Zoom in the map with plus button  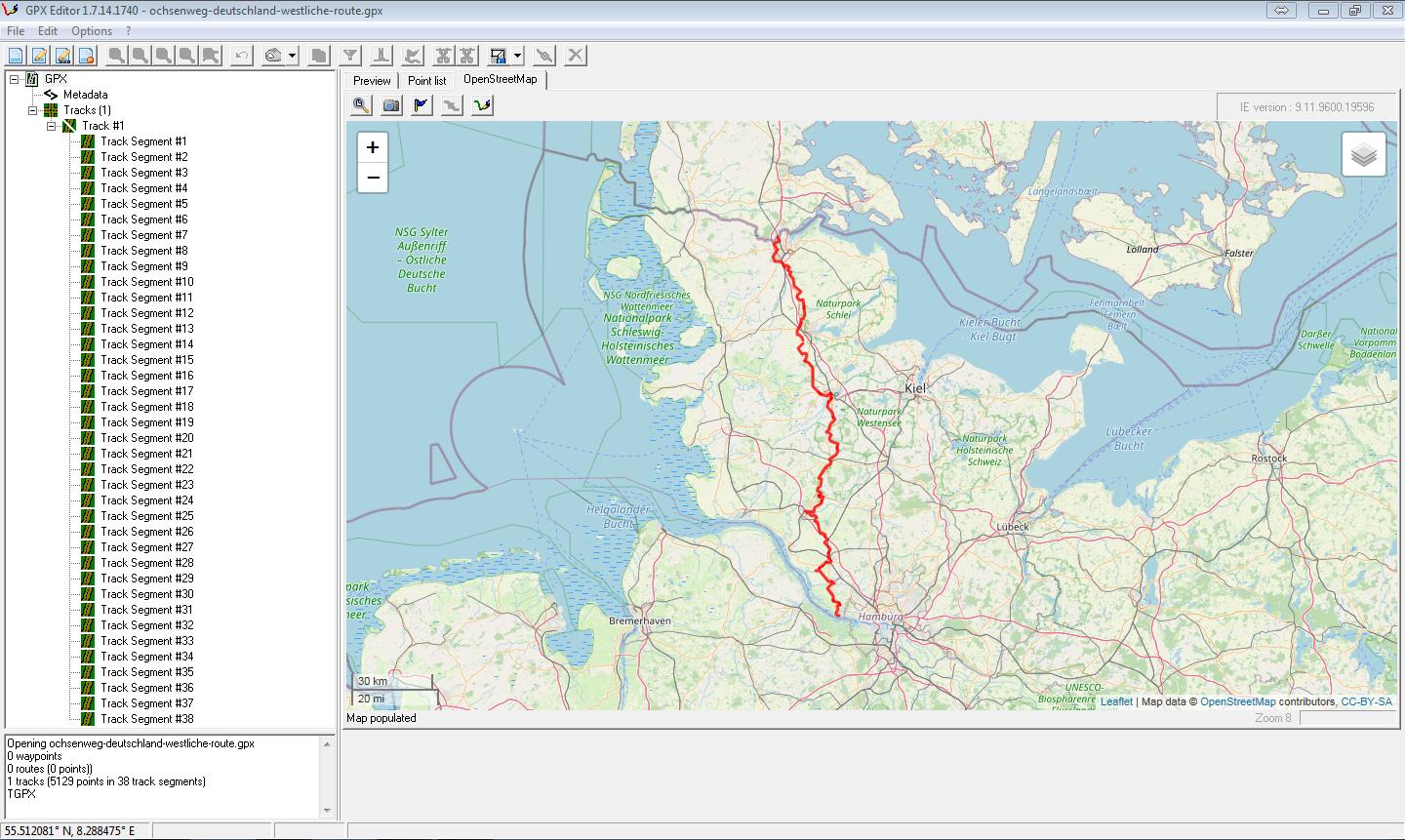(373, 147)
